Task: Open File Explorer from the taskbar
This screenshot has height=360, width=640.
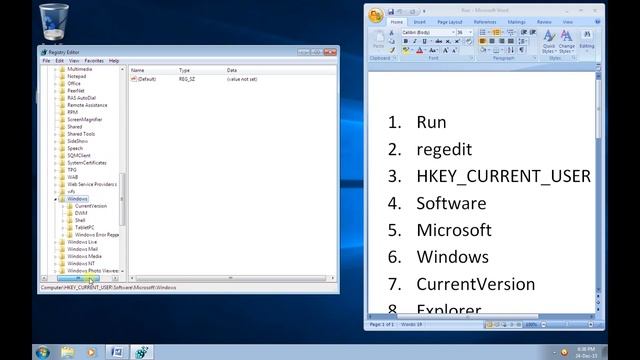Action: (x=68, y=352)
